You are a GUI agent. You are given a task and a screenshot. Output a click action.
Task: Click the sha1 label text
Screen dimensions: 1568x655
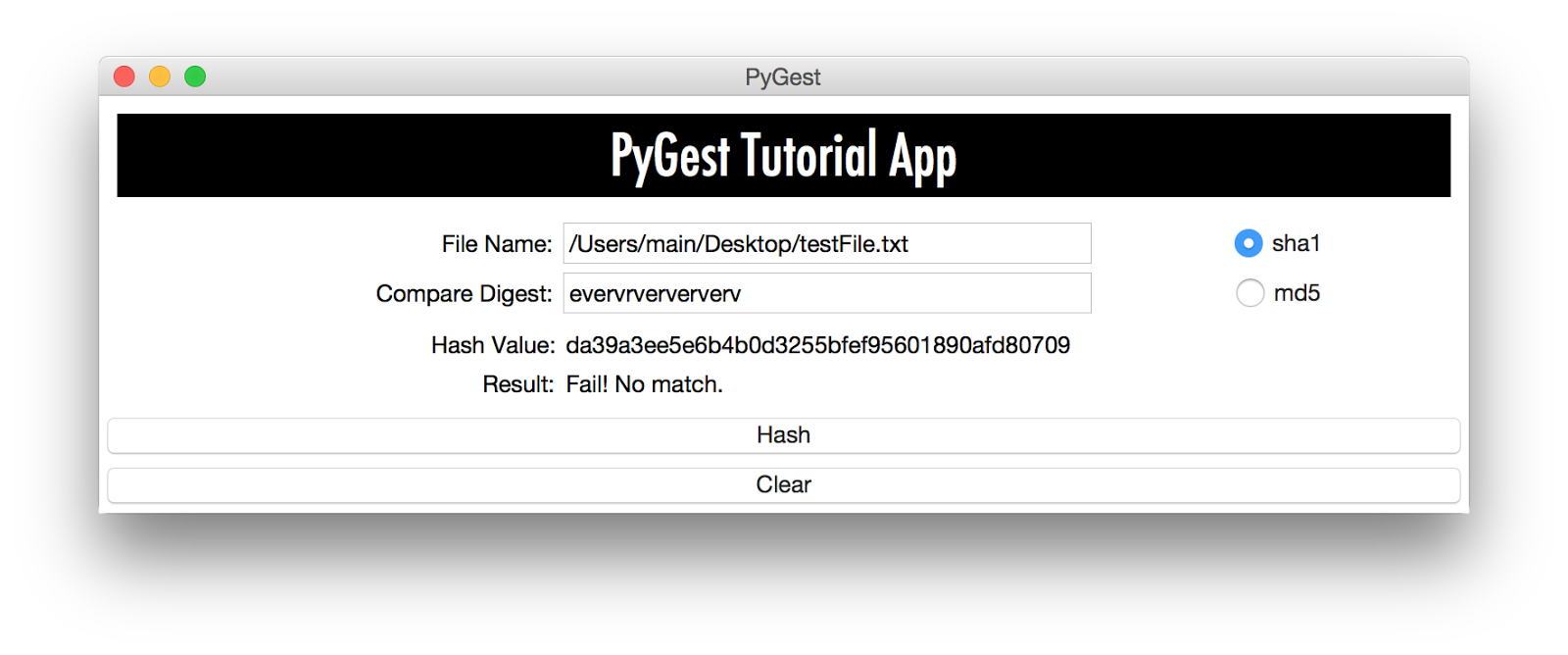click(x=1296, y=243)
